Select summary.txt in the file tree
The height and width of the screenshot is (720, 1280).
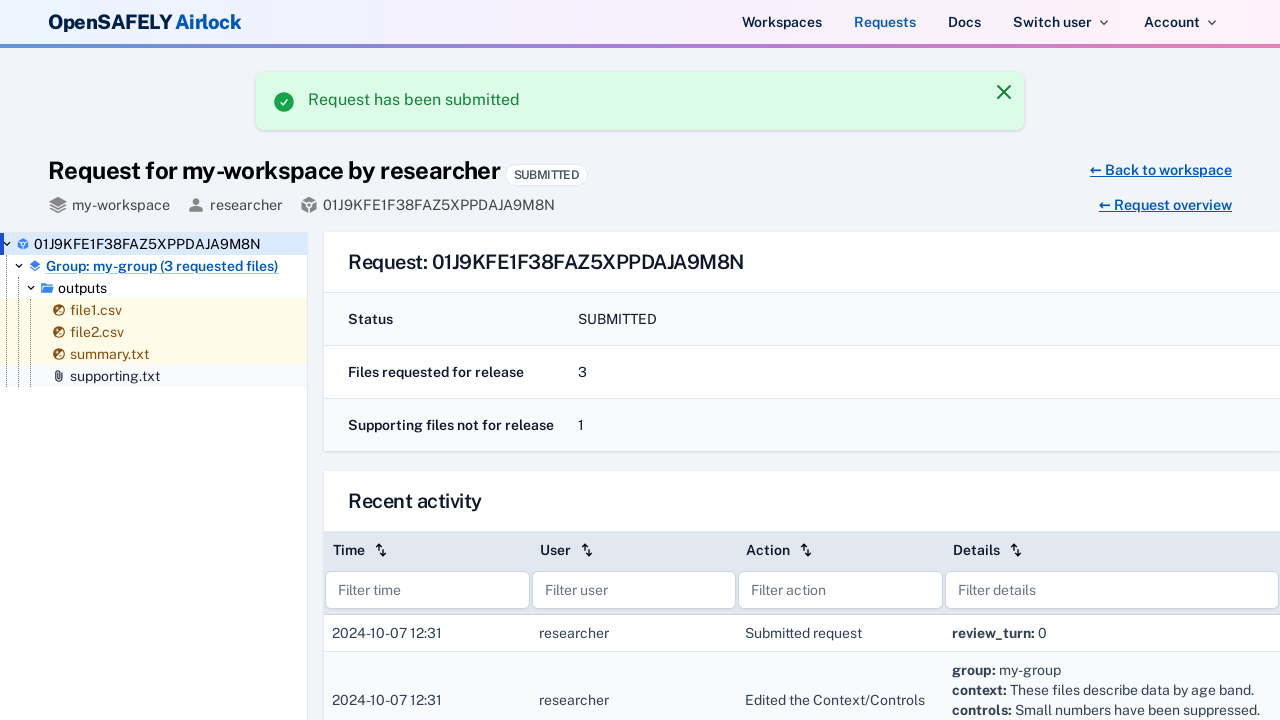(109, 354)
